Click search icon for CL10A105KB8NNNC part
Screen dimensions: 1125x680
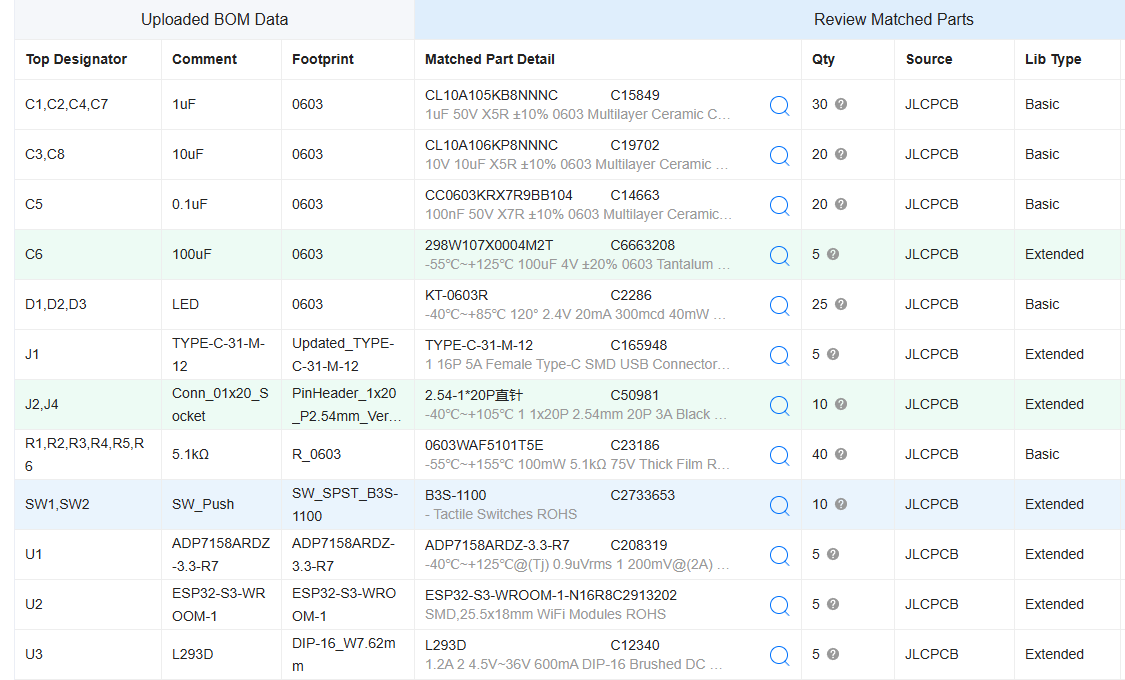pos(779,105)
